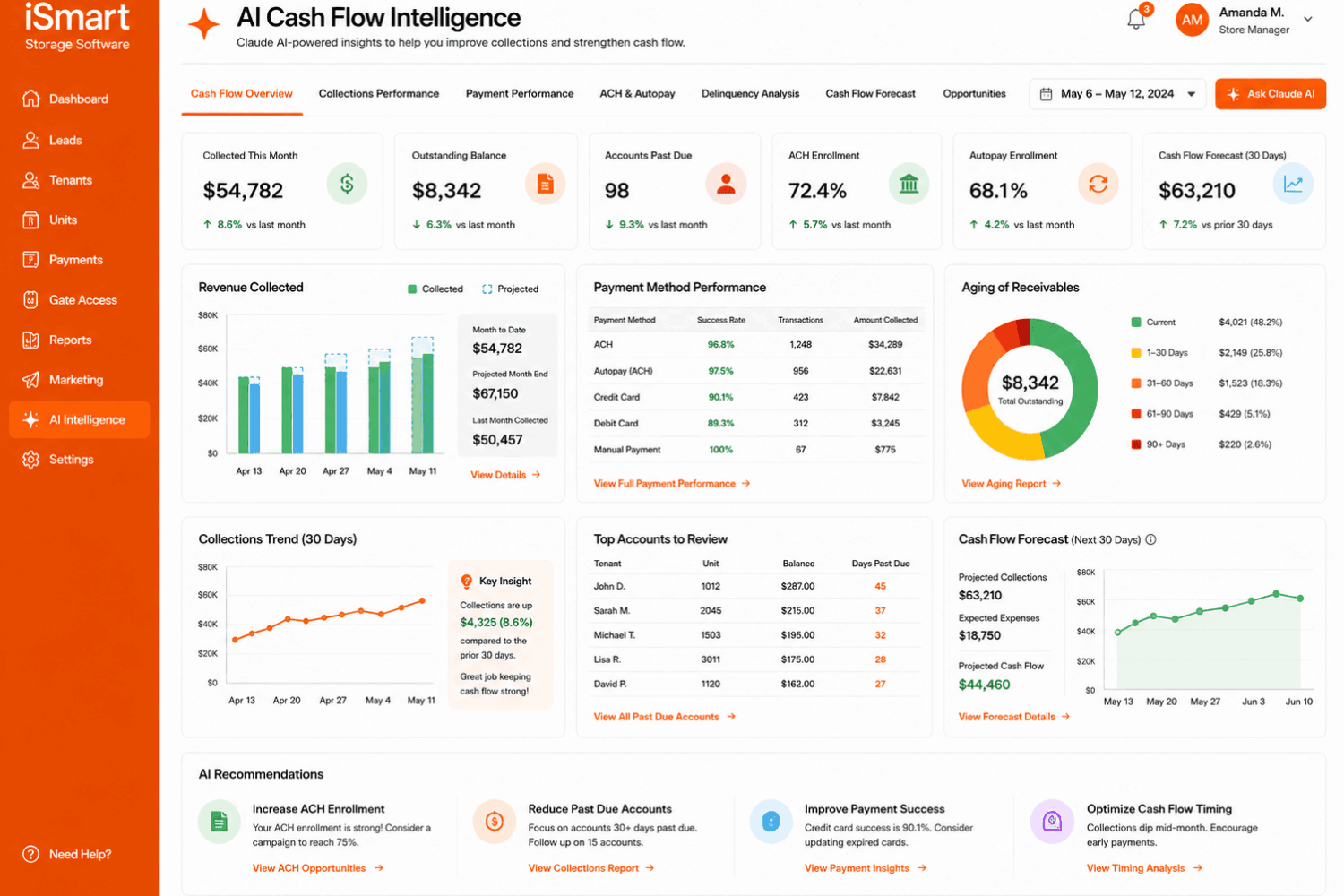1344x896 pixels.
Task: Open the May 6 – May 12 date range dropdown
Action: 1117,94
